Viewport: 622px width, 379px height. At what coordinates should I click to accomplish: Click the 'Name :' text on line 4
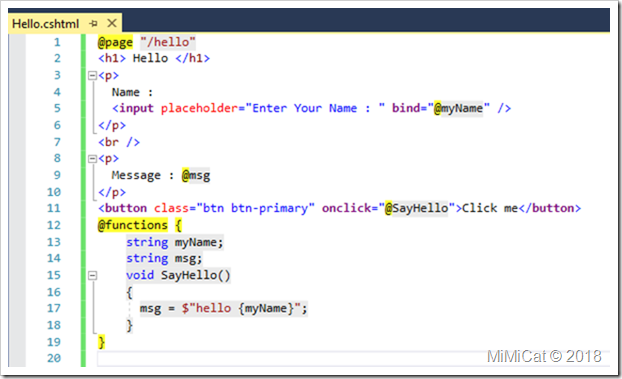[132, 92]
